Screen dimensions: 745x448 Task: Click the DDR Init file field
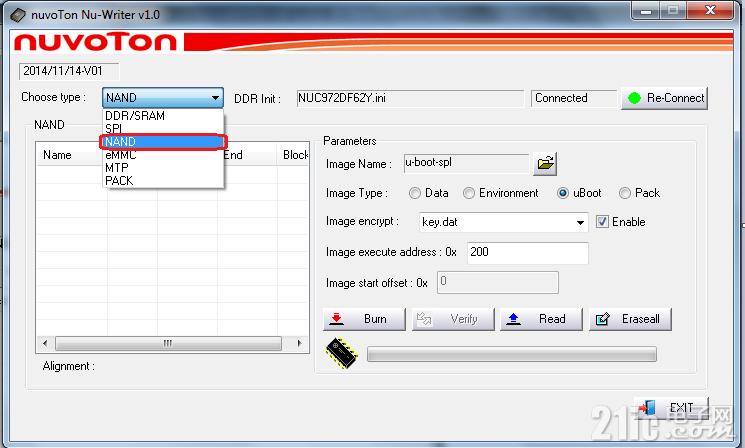point(410,98)
